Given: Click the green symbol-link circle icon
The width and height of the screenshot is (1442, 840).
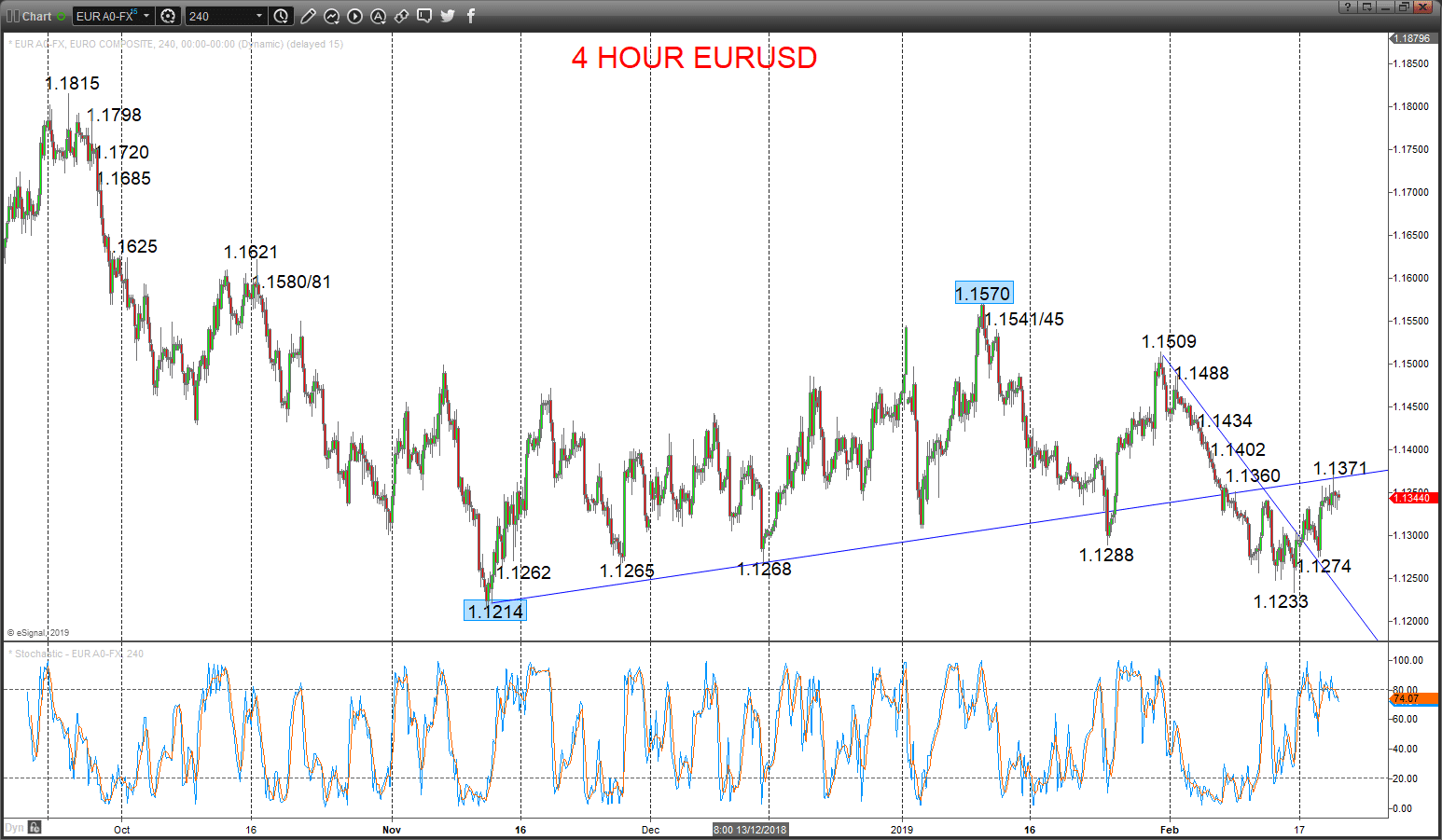Looking at the screenshot, I should tap(62, 16).
